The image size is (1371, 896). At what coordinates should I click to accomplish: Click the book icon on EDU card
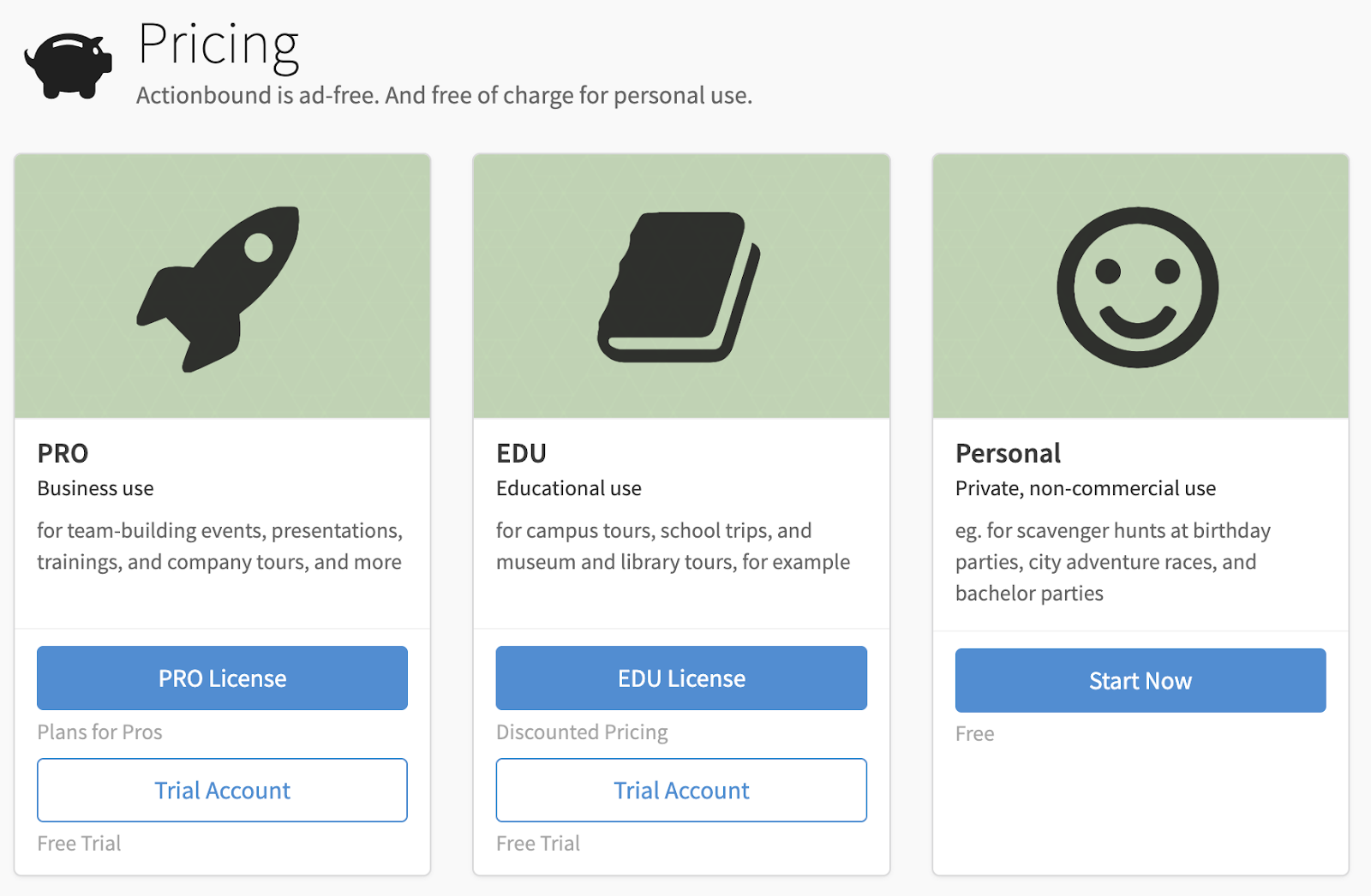pyautogui.click(x=679, y=287)
